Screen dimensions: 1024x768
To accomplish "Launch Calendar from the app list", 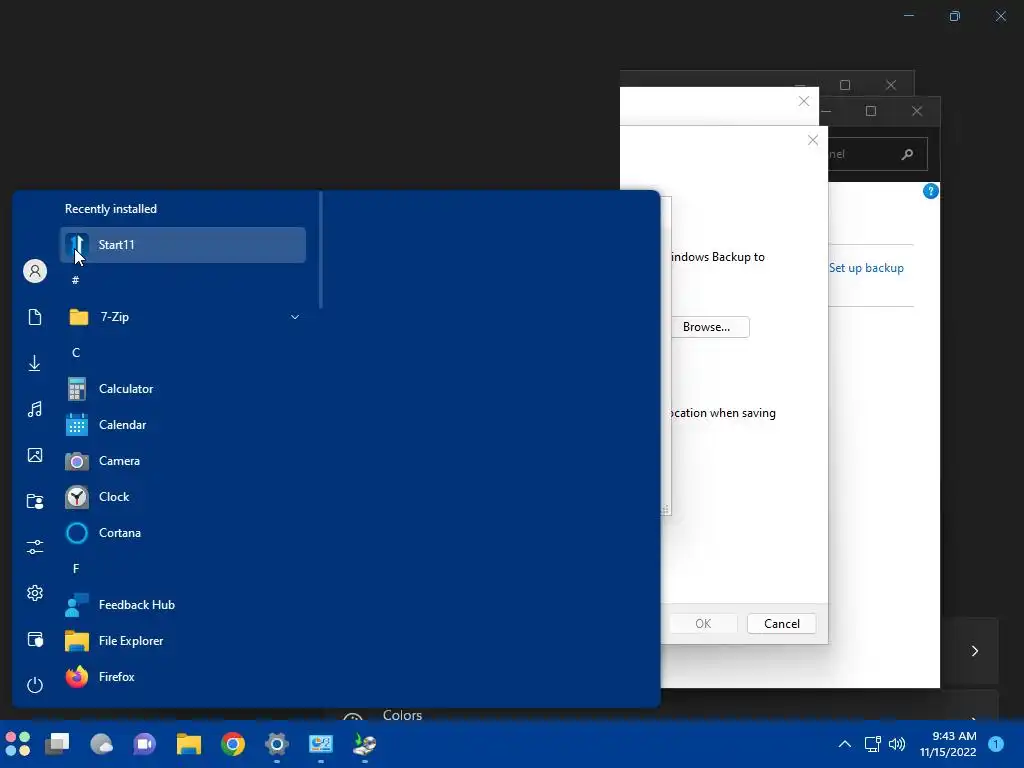I will point(183,425).
